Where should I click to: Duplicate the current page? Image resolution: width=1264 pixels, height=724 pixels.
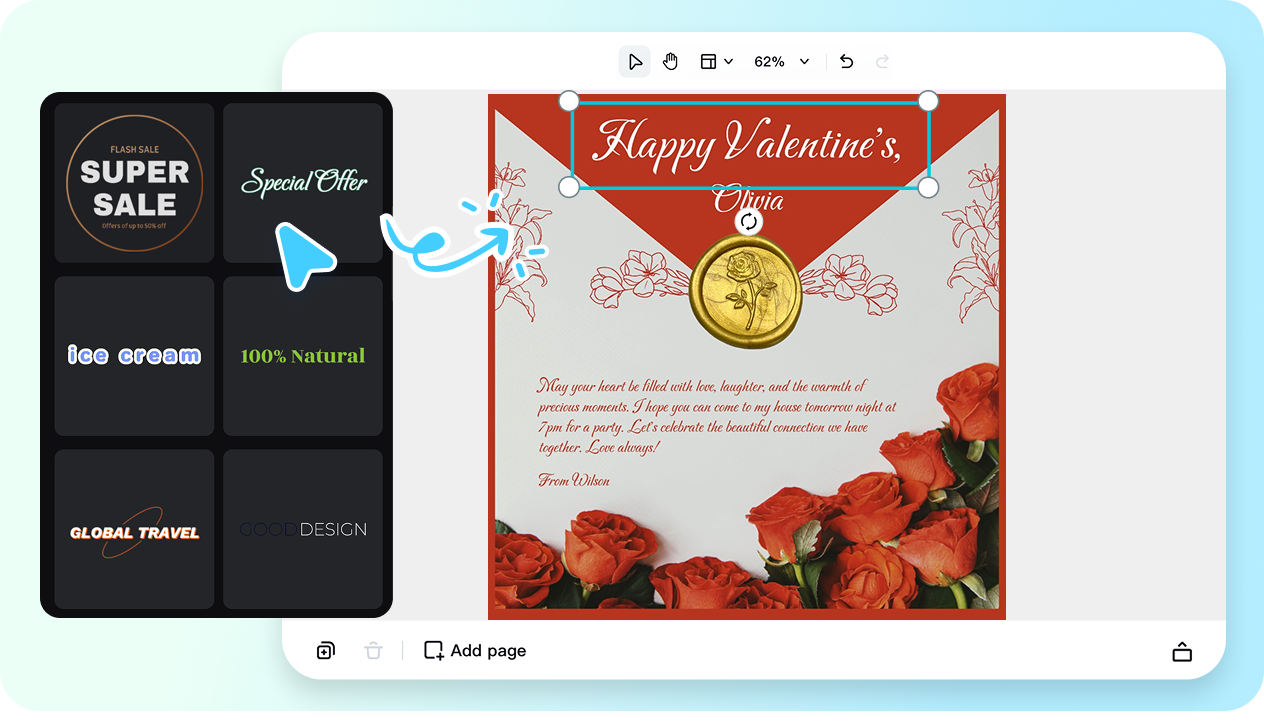tap(325, 650)
